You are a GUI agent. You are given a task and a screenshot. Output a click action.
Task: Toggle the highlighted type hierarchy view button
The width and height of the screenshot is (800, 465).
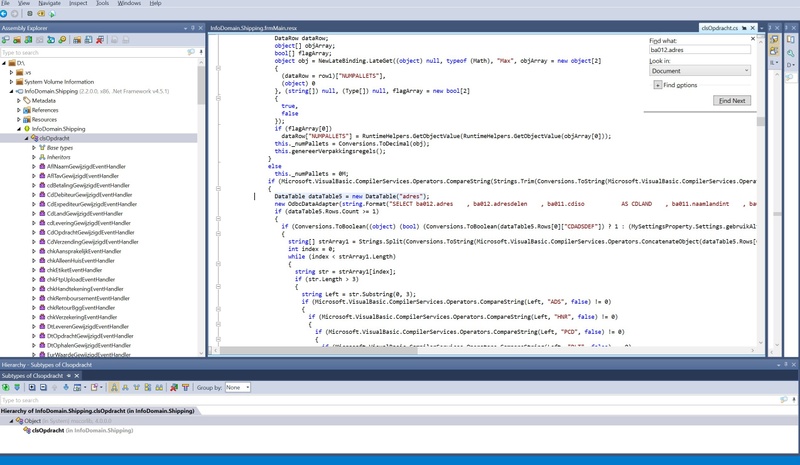coord(114,387)
